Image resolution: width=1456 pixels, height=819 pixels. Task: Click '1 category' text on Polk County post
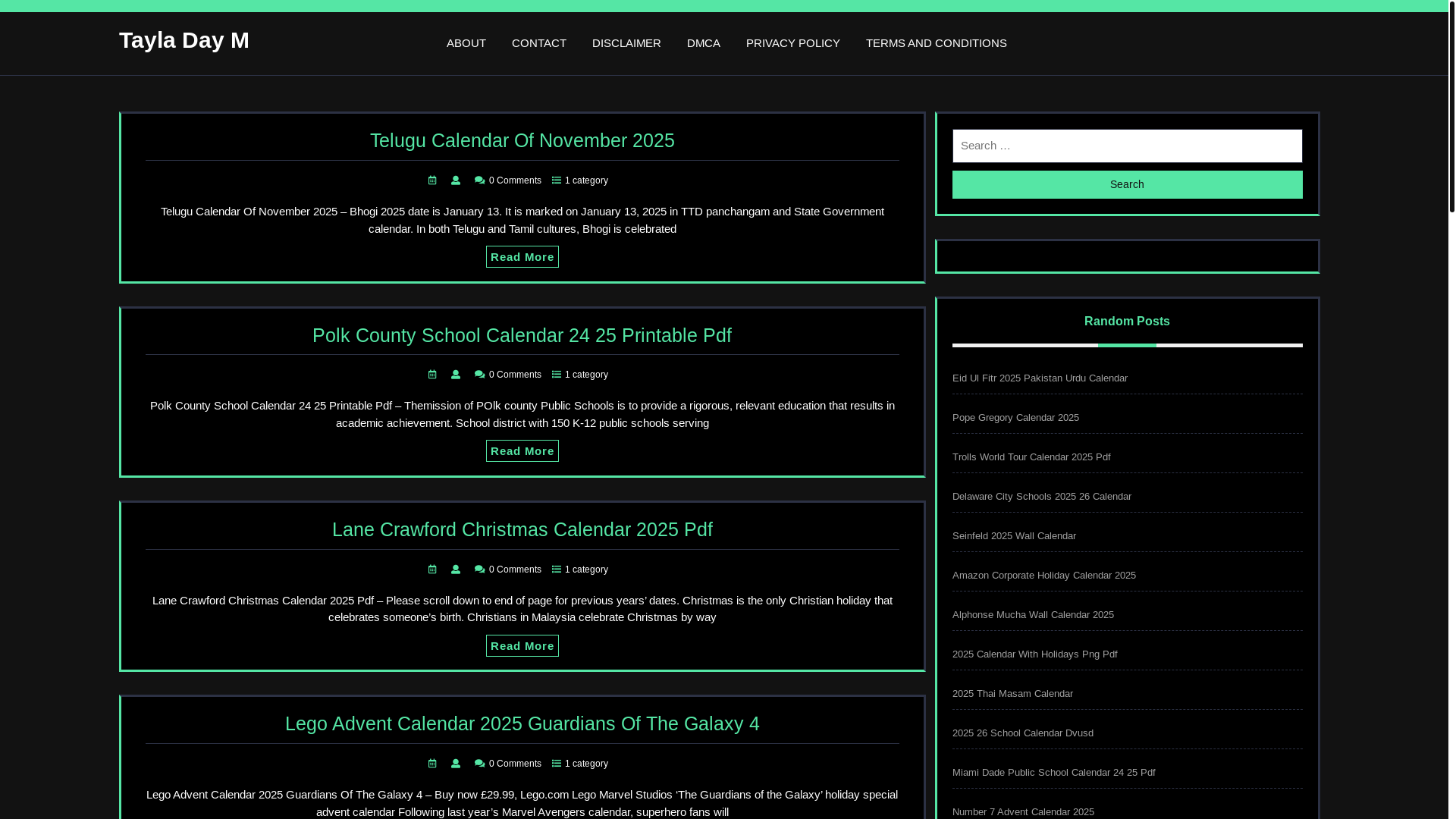pyautogui.click(x=586, y=375)
